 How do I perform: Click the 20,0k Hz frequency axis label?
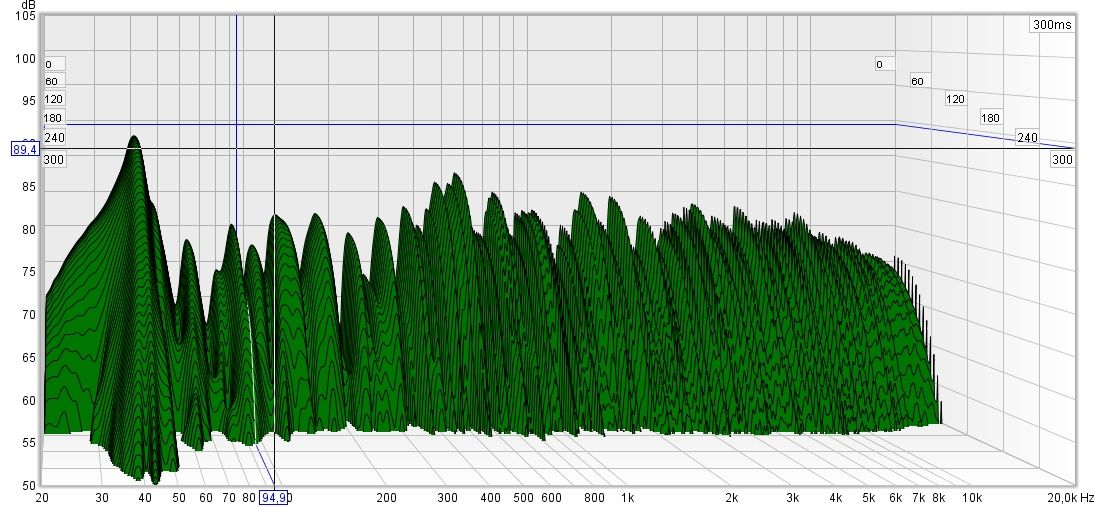[x=1072, y=498]
